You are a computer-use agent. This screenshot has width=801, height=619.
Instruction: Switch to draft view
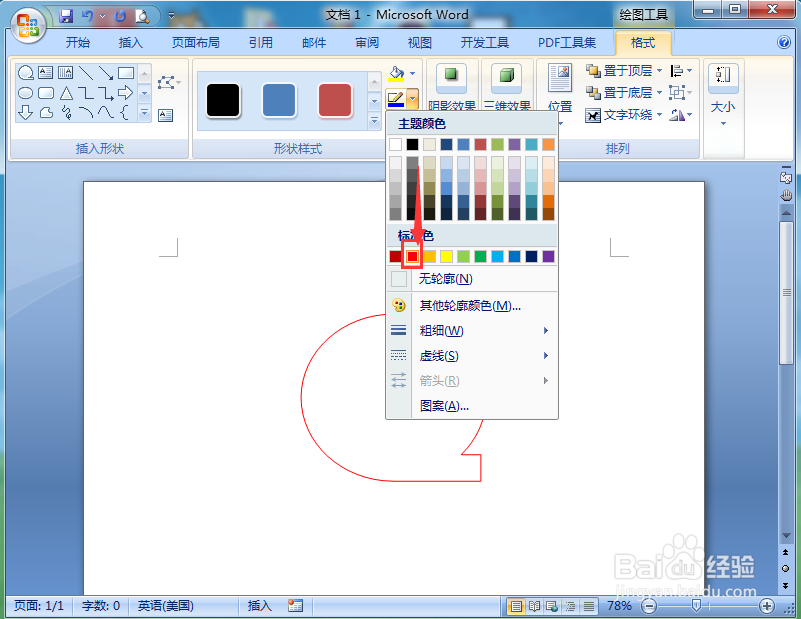tap(589, 606)
